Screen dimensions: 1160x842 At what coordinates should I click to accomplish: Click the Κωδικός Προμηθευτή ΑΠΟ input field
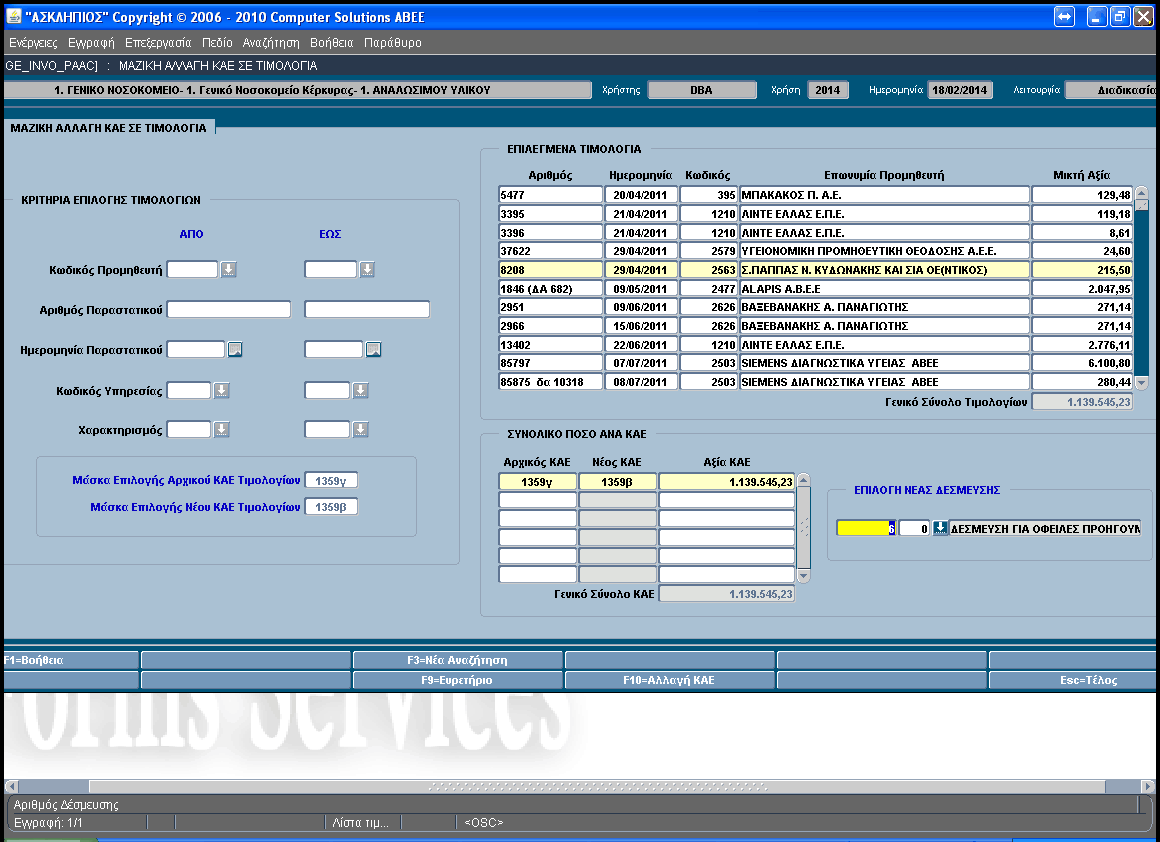192,269
